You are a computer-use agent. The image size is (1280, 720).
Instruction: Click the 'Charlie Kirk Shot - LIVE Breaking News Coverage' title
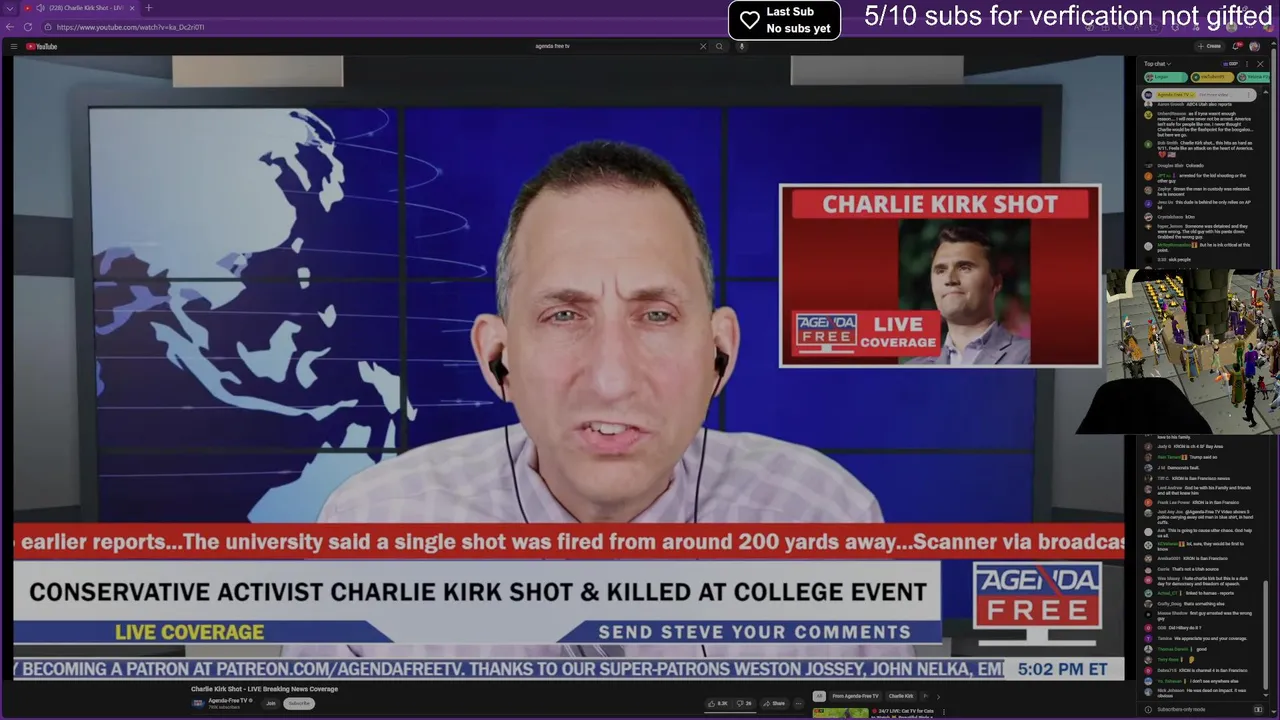(264, 689)
